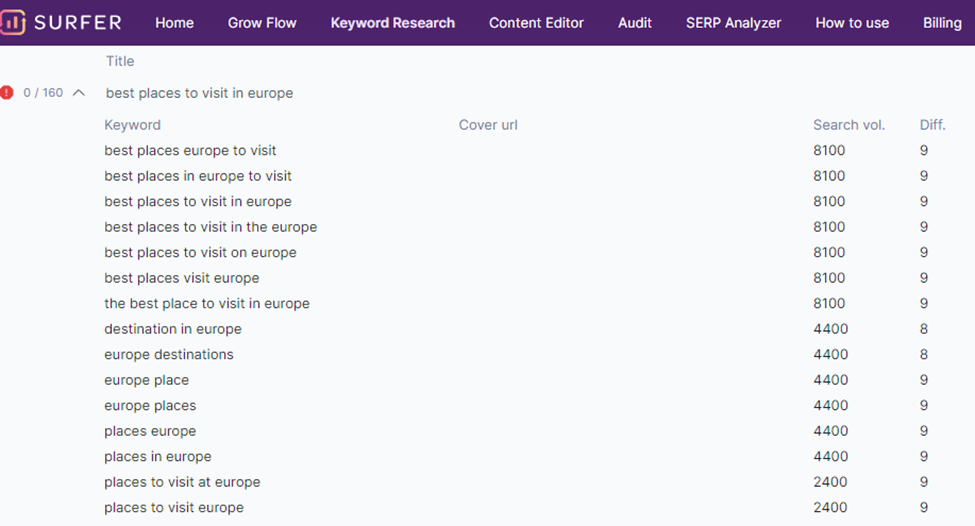Viewport: 975px width, 526px height.
Task: Click the Cover url column header
Action: 488,125
